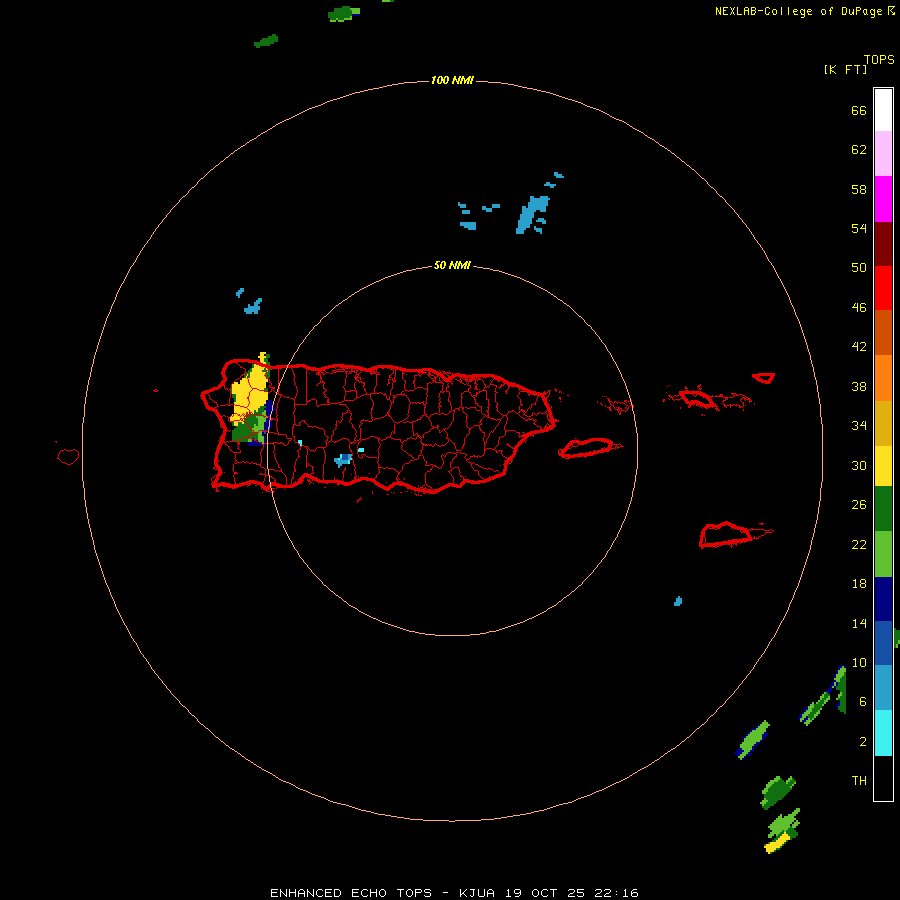
Task: Pick the sky blue legend swatch
Action: [x=883, y=688]
